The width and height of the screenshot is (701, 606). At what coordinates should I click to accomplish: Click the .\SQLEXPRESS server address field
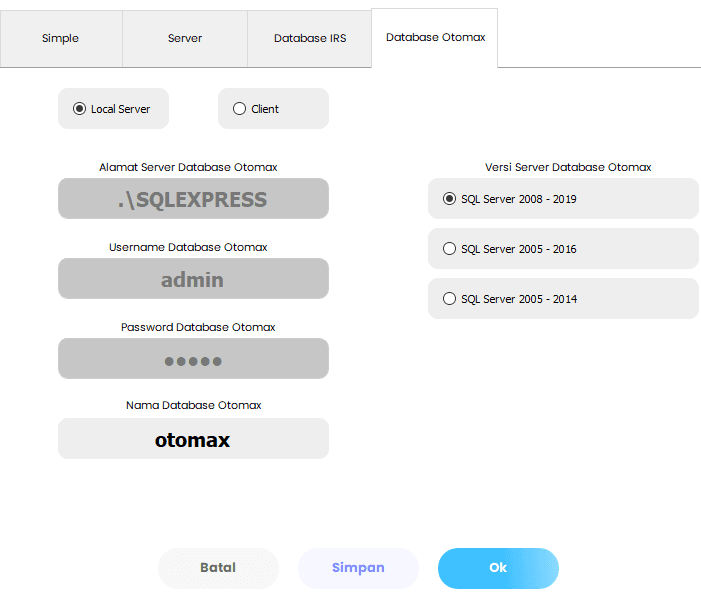[193, 199]
